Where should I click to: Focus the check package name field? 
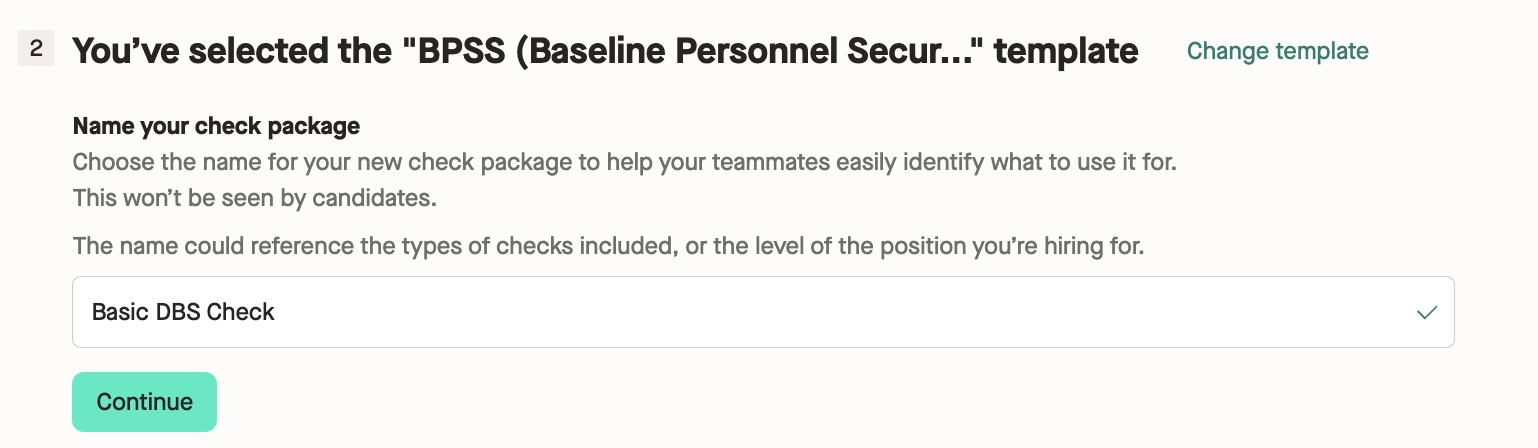(x=762, y=312)
